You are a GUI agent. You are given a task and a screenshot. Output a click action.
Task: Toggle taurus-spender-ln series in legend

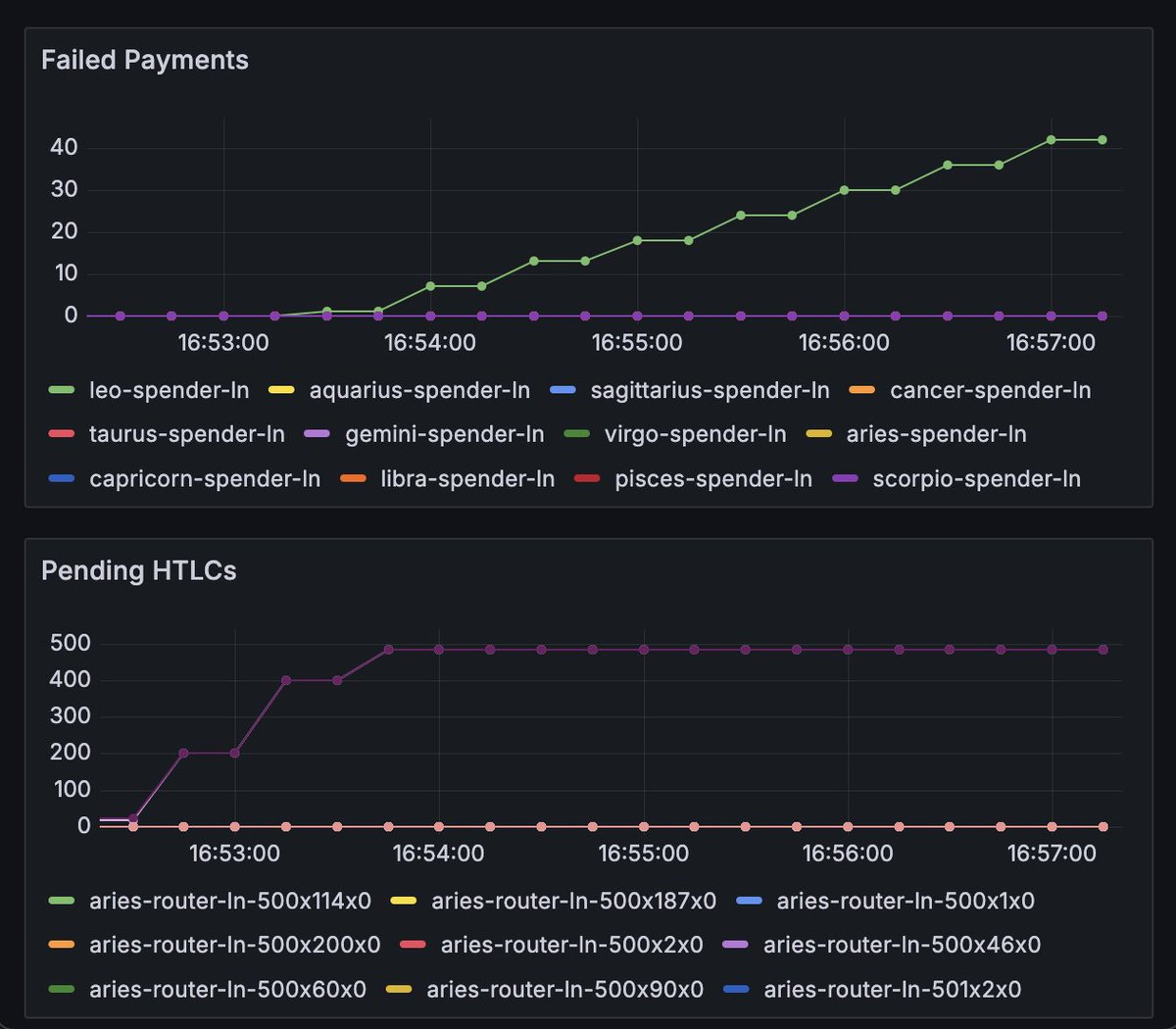[167, 434]
